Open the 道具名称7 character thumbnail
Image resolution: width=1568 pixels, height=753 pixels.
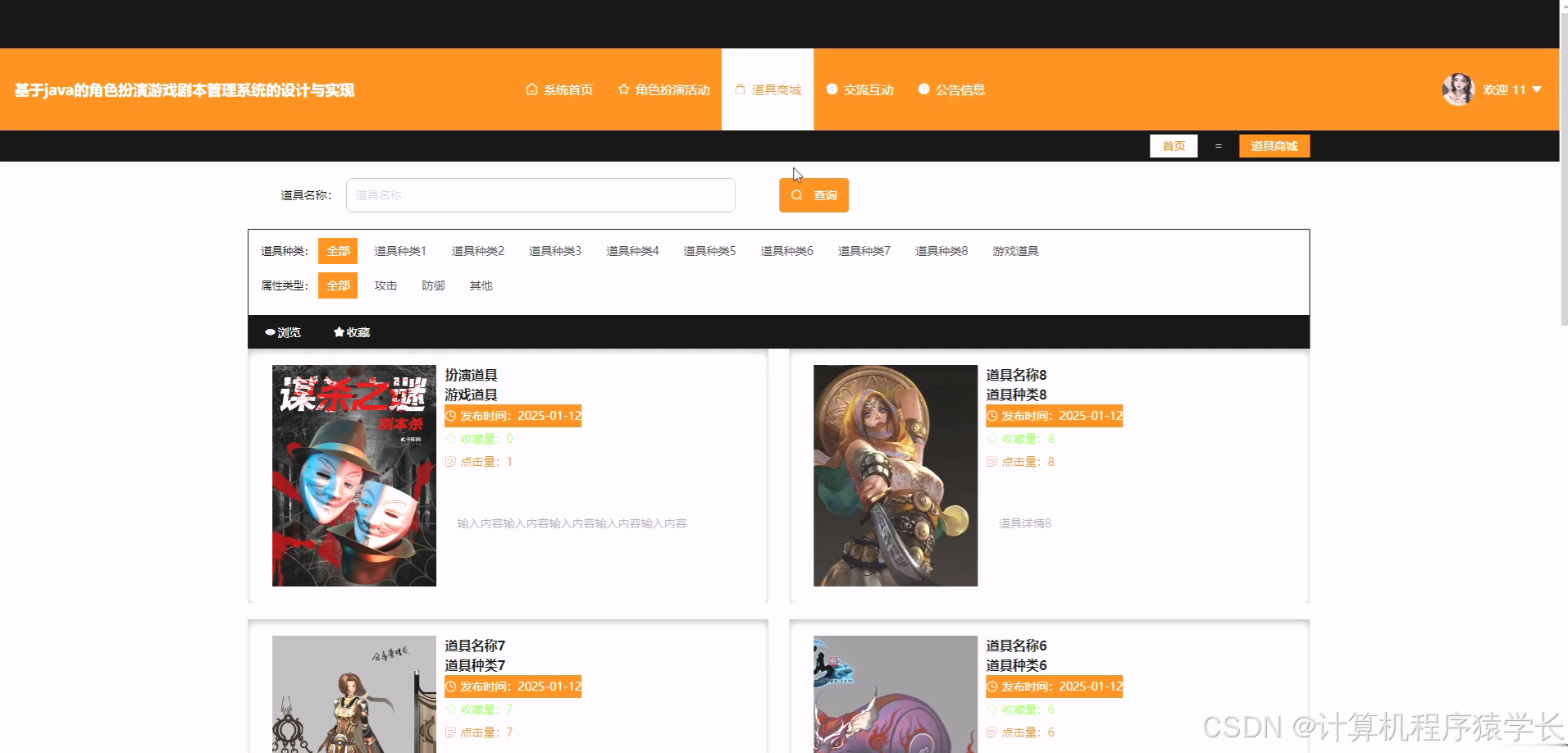pyautogui.click(x=354, y=694)
